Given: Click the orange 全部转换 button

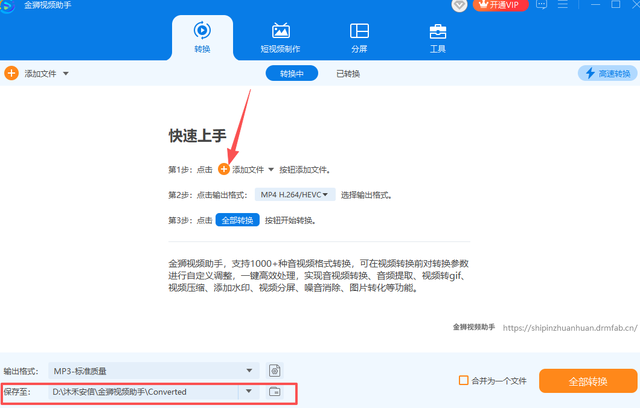Looking at the screenshot, I should point(588,381).
